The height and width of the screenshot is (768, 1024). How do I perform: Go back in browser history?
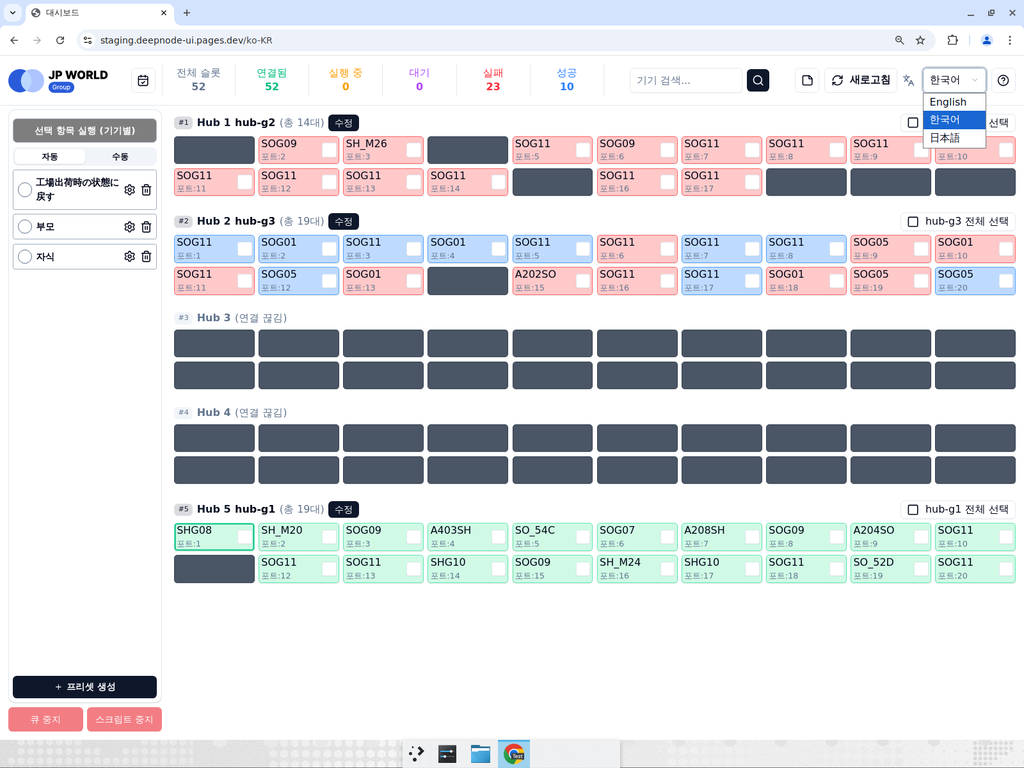point(14,40)
